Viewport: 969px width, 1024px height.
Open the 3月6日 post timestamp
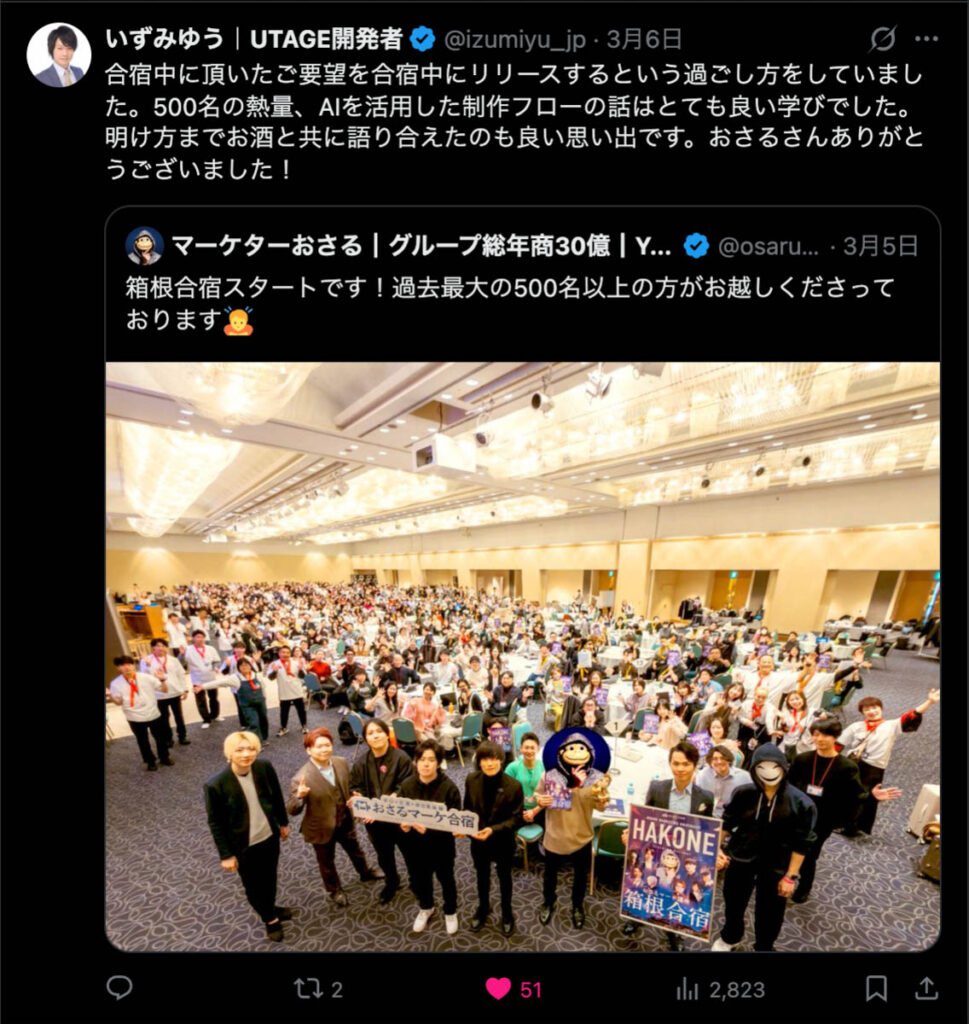pos(644,39)
